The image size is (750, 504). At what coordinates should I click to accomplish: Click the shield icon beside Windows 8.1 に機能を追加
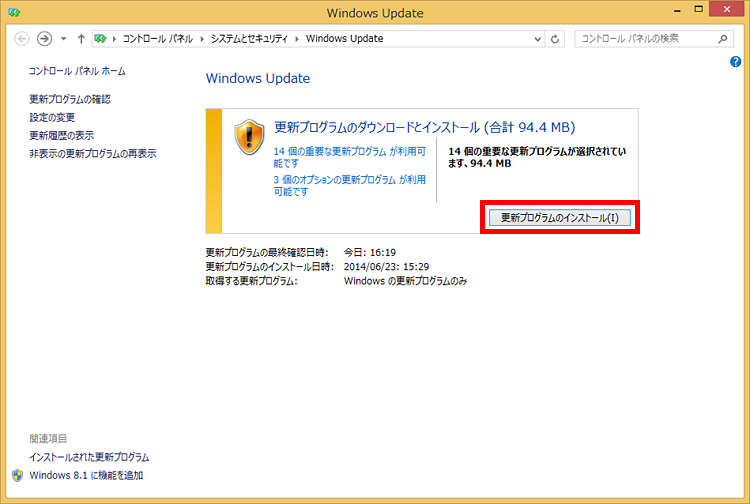coord(18,475)
